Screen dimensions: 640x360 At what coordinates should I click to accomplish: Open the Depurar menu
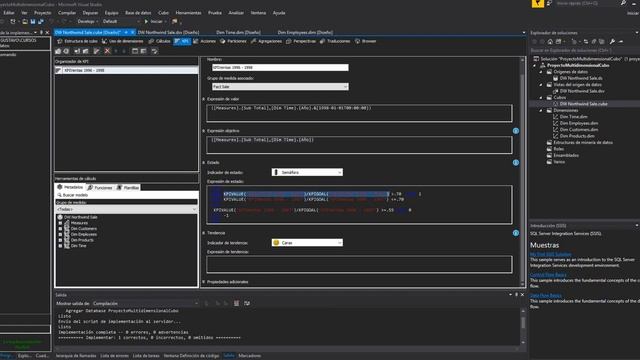[x=90, y=13]
